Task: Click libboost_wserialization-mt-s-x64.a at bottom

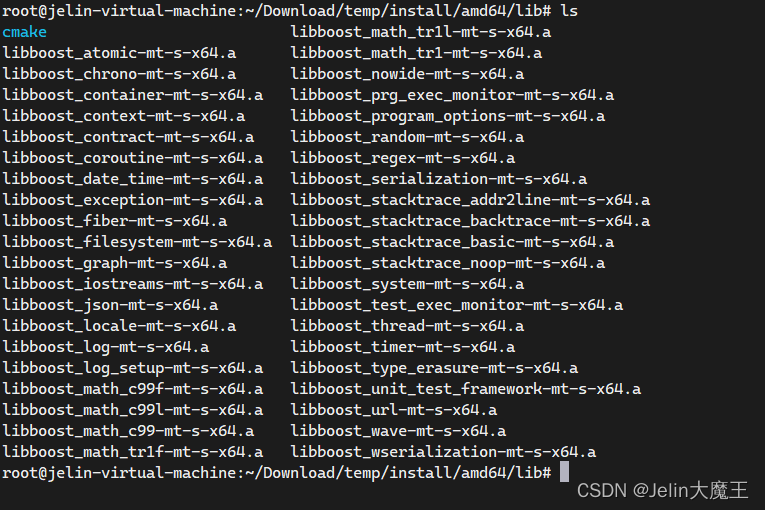Action: point(443,452)
